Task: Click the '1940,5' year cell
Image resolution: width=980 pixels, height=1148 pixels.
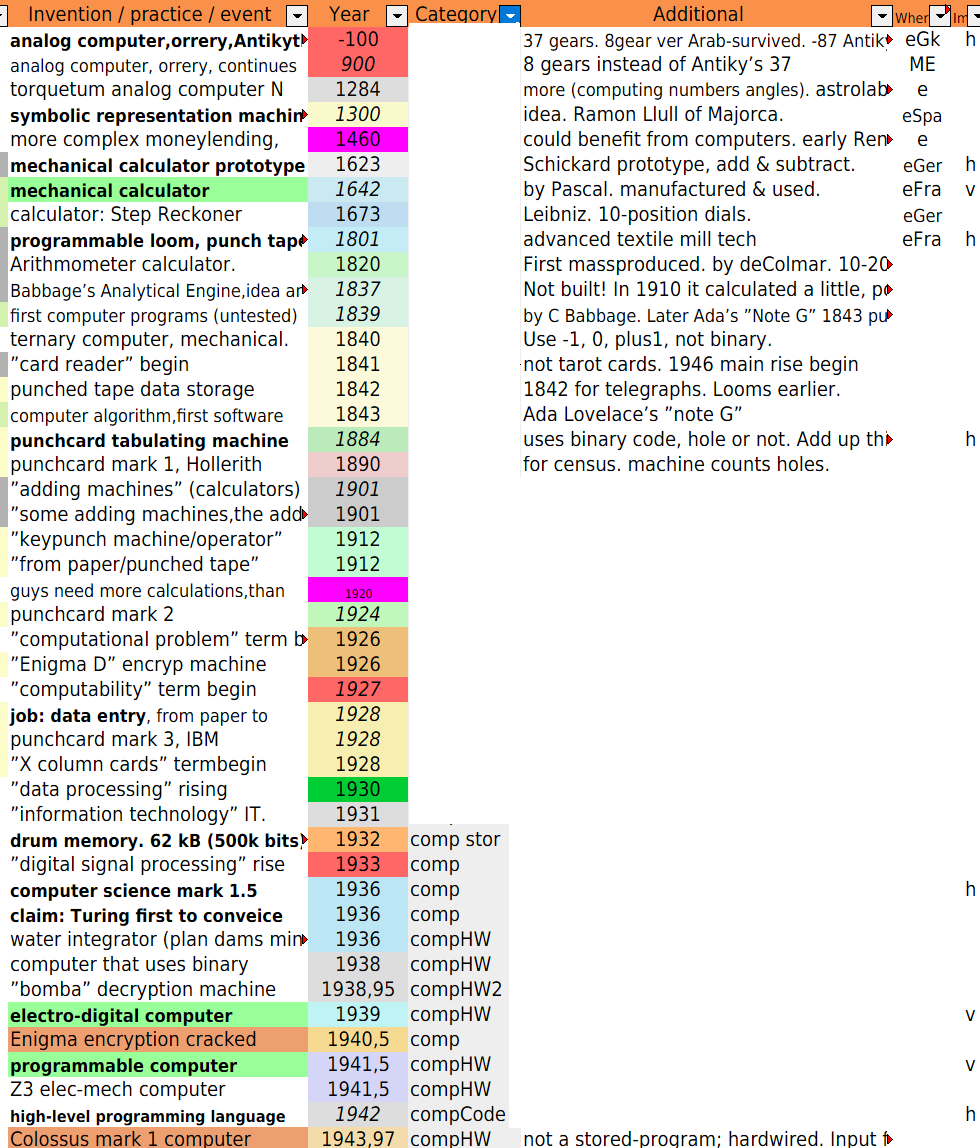Action: coord(358,1039)
